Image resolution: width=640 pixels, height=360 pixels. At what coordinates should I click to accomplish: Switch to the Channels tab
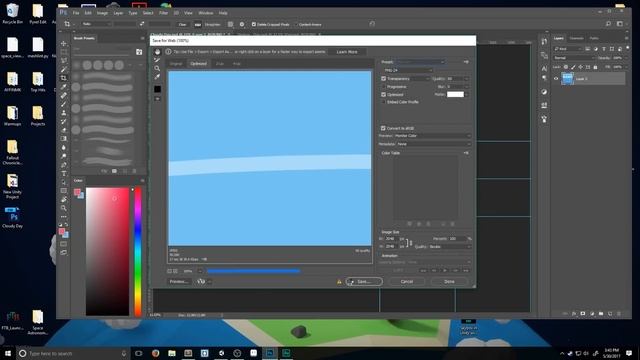[576, 38]
